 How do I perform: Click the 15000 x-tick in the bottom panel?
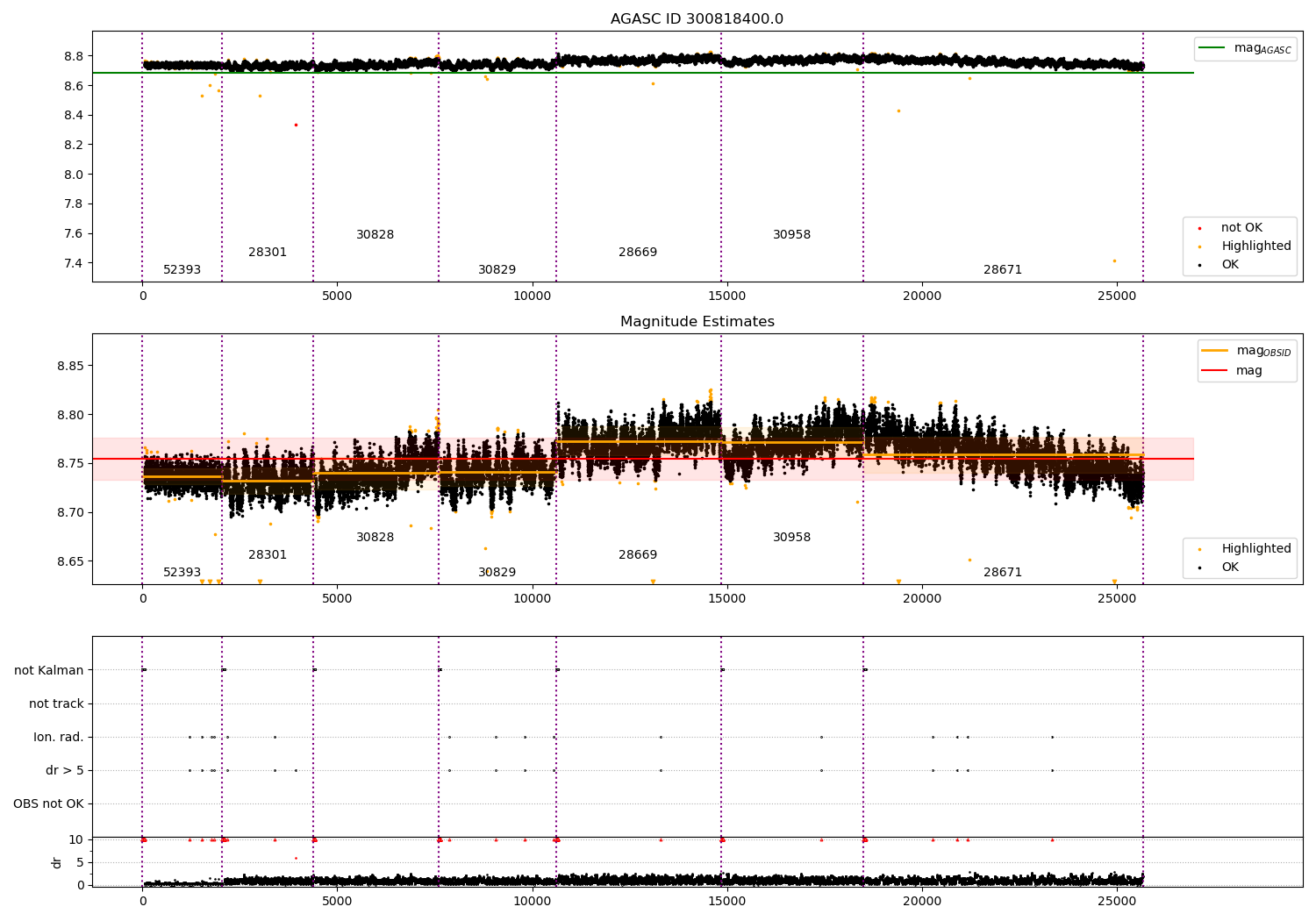tap(726, 901)
